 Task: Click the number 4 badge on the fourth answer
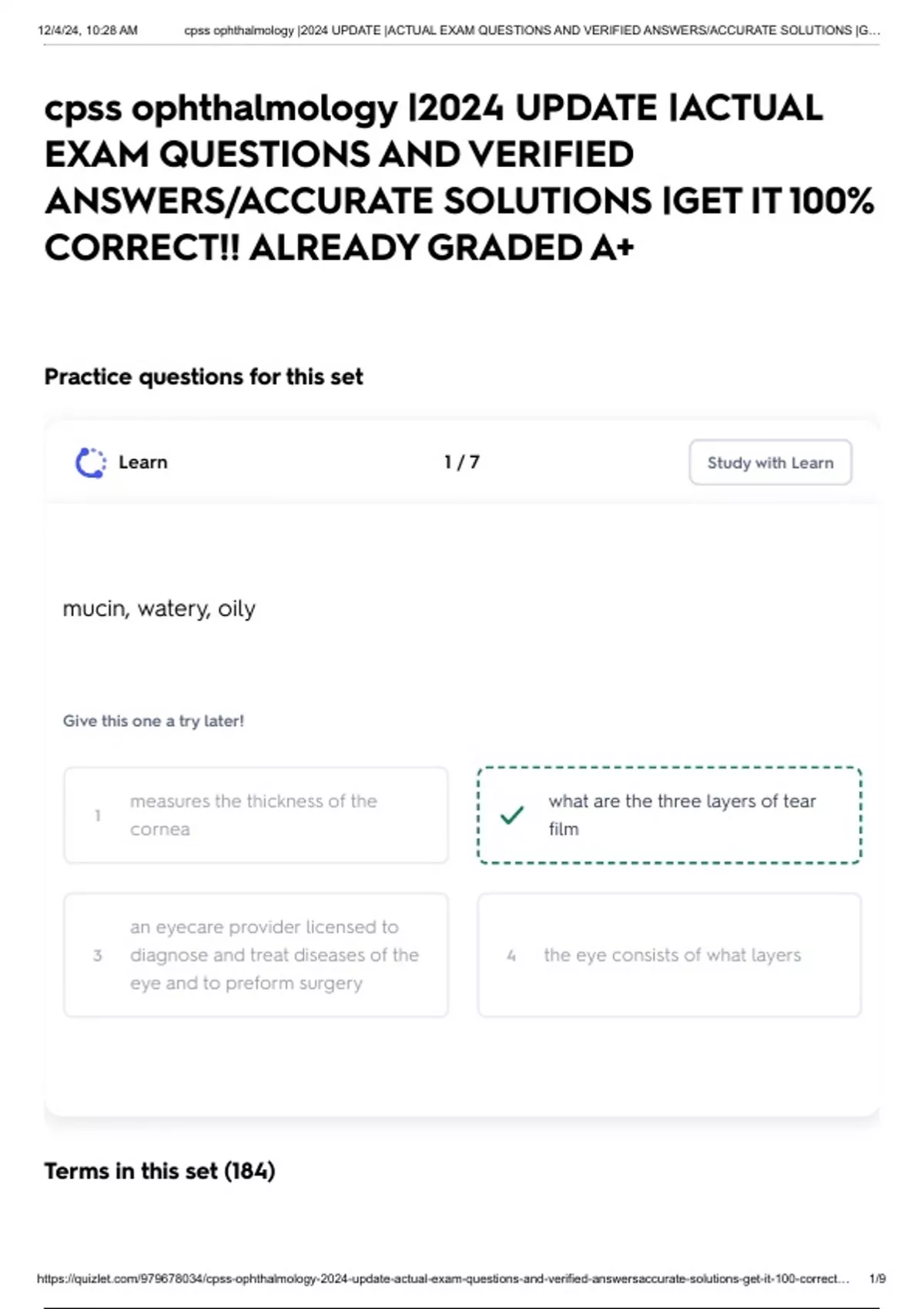[x=511, y=956]
